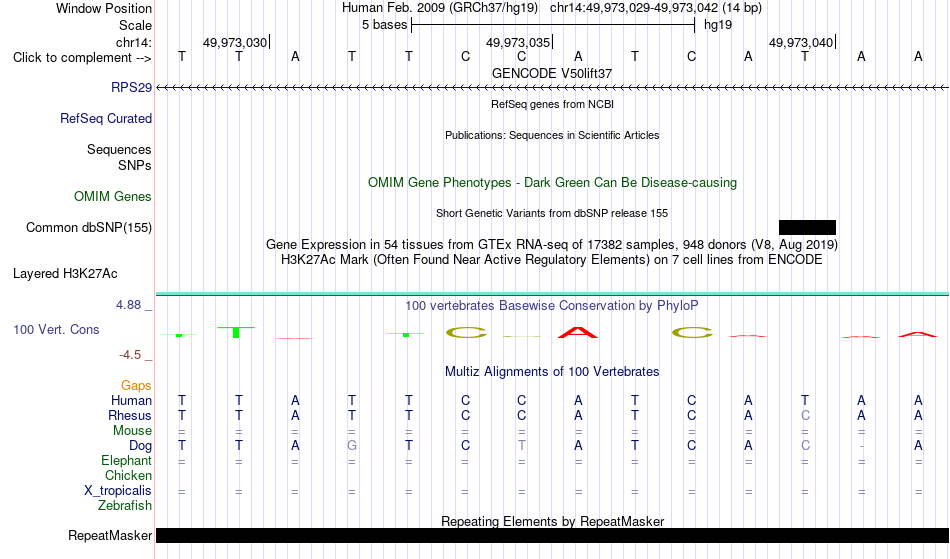
Task: Click the dash gap in the Dog row
Action: pyautogui.click(x=862, y=446)
